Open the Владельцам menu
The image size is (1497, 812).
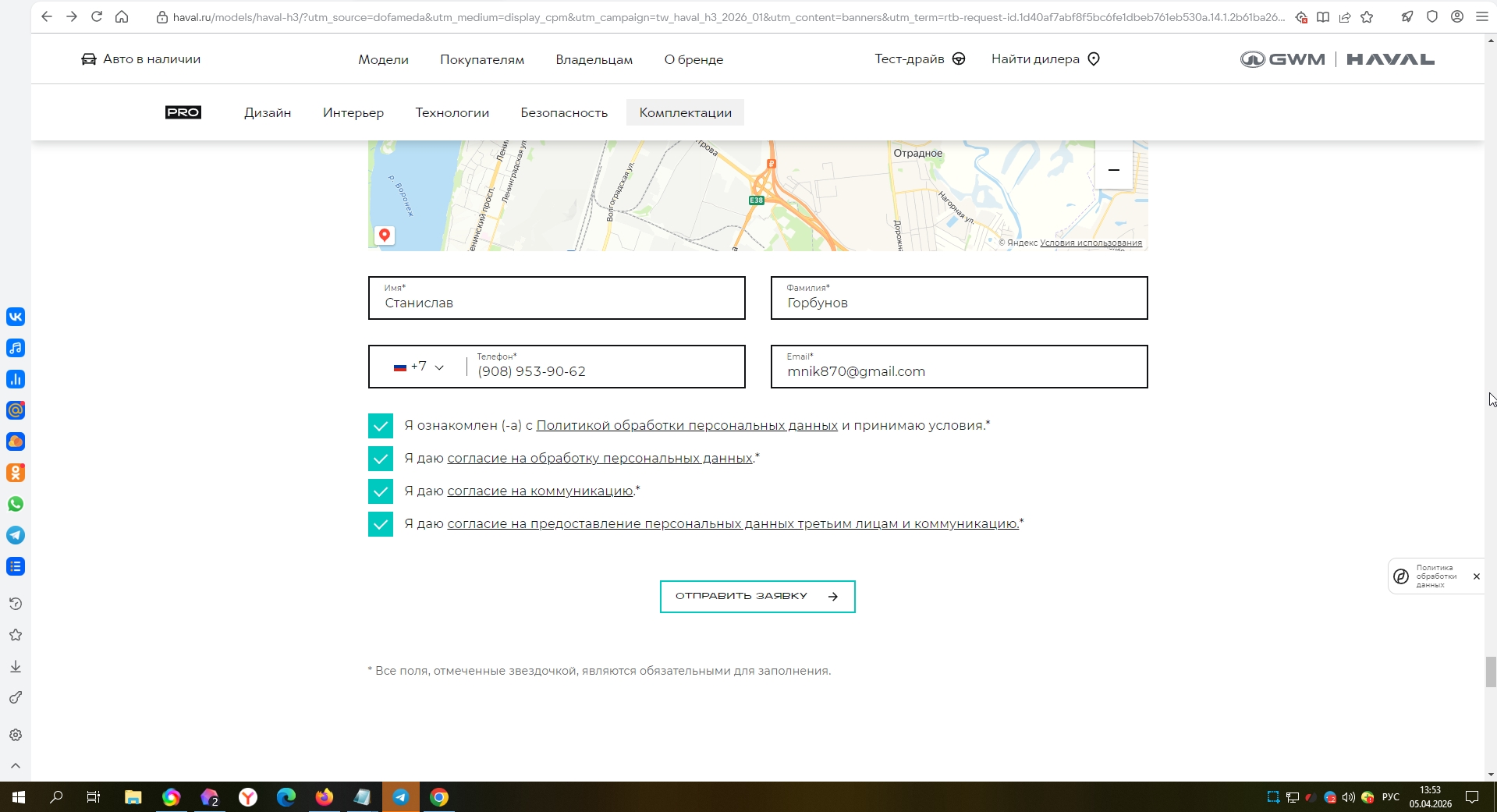click(x=594, y=59)
